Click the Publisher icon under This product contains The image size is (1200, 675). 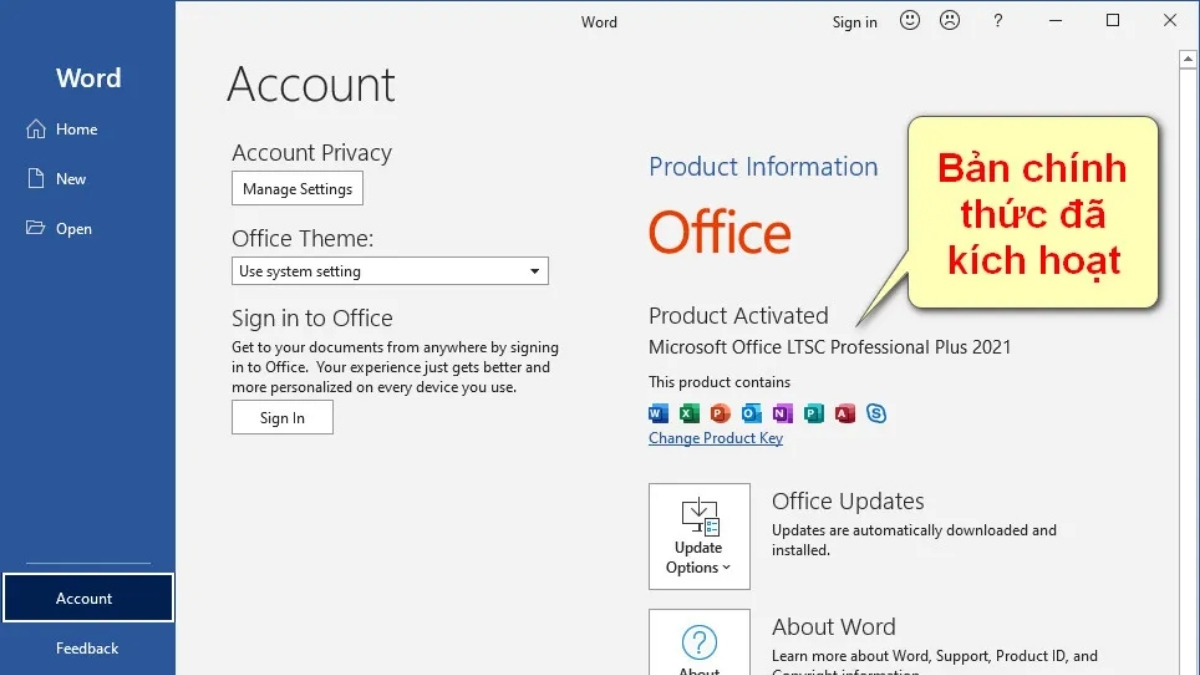[x=813, y=413]
